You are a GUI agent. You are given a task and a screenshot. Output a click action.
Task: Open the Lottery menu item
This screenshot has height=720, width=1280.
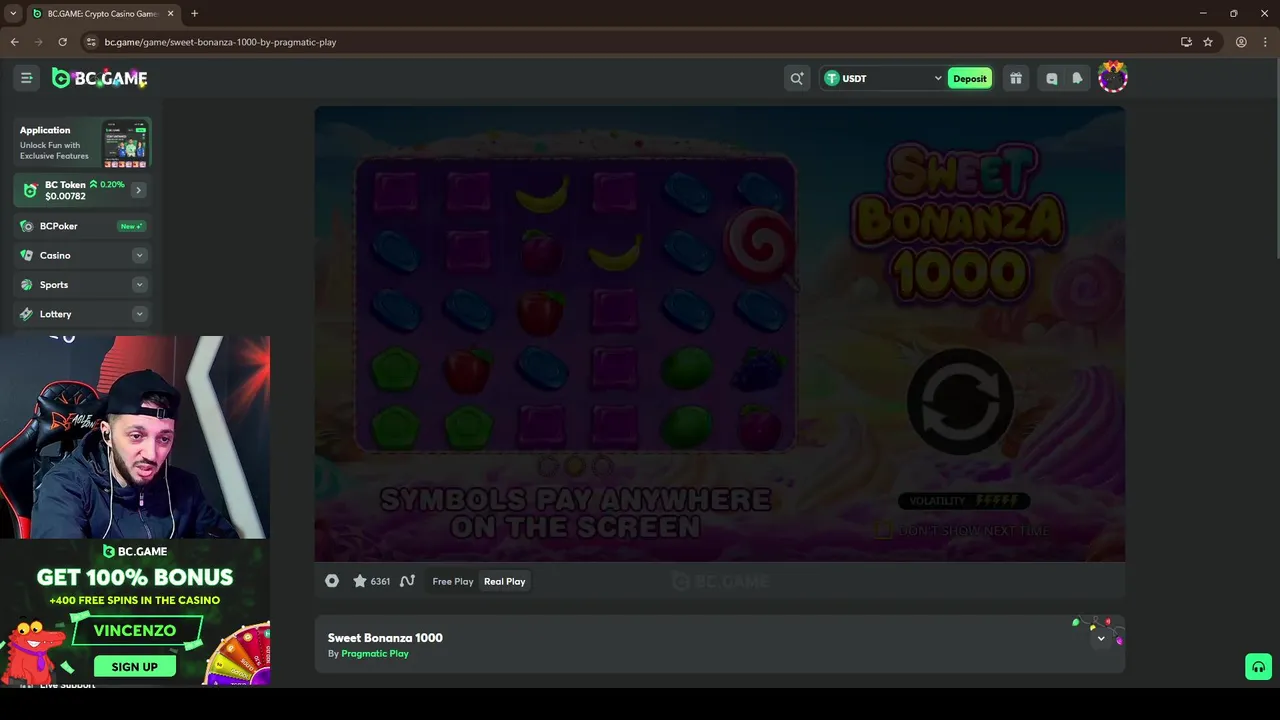tap(83, 314)
